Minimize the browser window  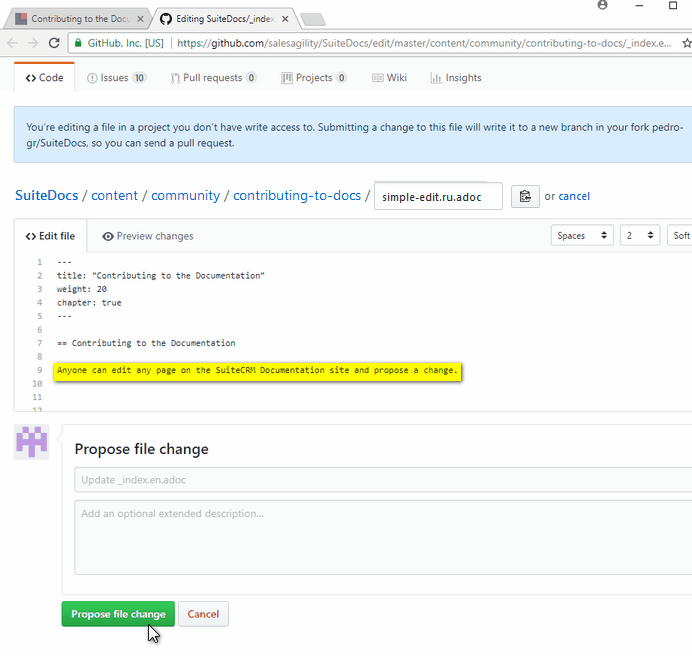[639, 5]
